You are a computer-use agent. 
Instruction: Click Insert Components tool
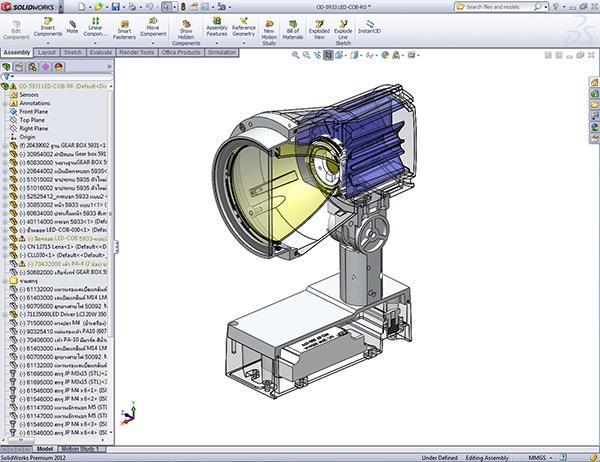(x=48, y=27)
